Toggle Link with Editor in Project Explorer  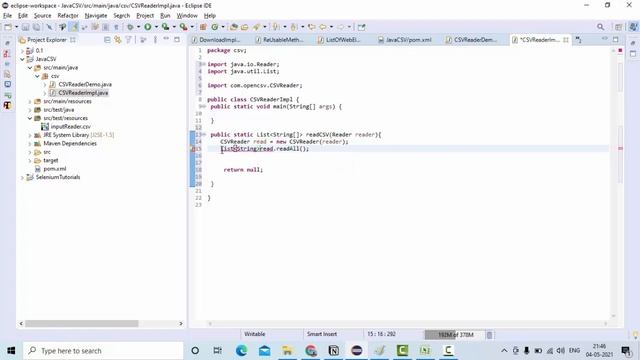pyautogui.click(x=118, y=40)
